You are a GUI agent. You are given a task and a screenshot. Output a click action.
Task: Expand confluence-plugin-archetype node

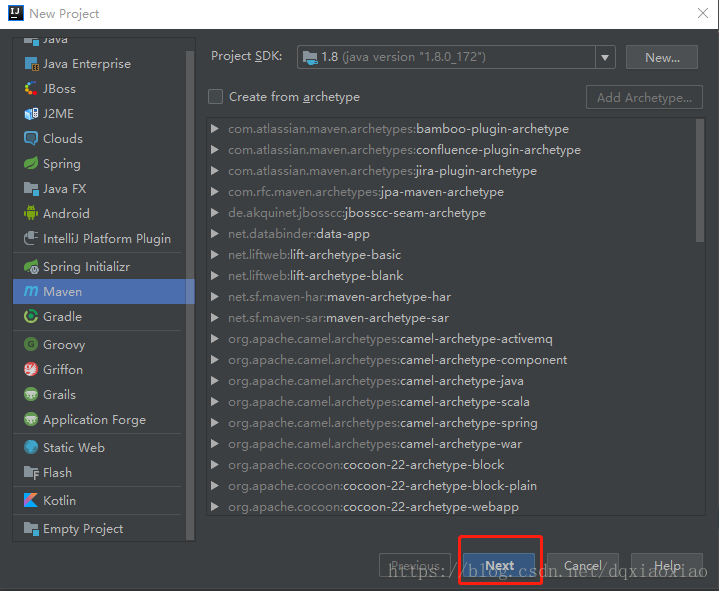[x=214, y=150]
